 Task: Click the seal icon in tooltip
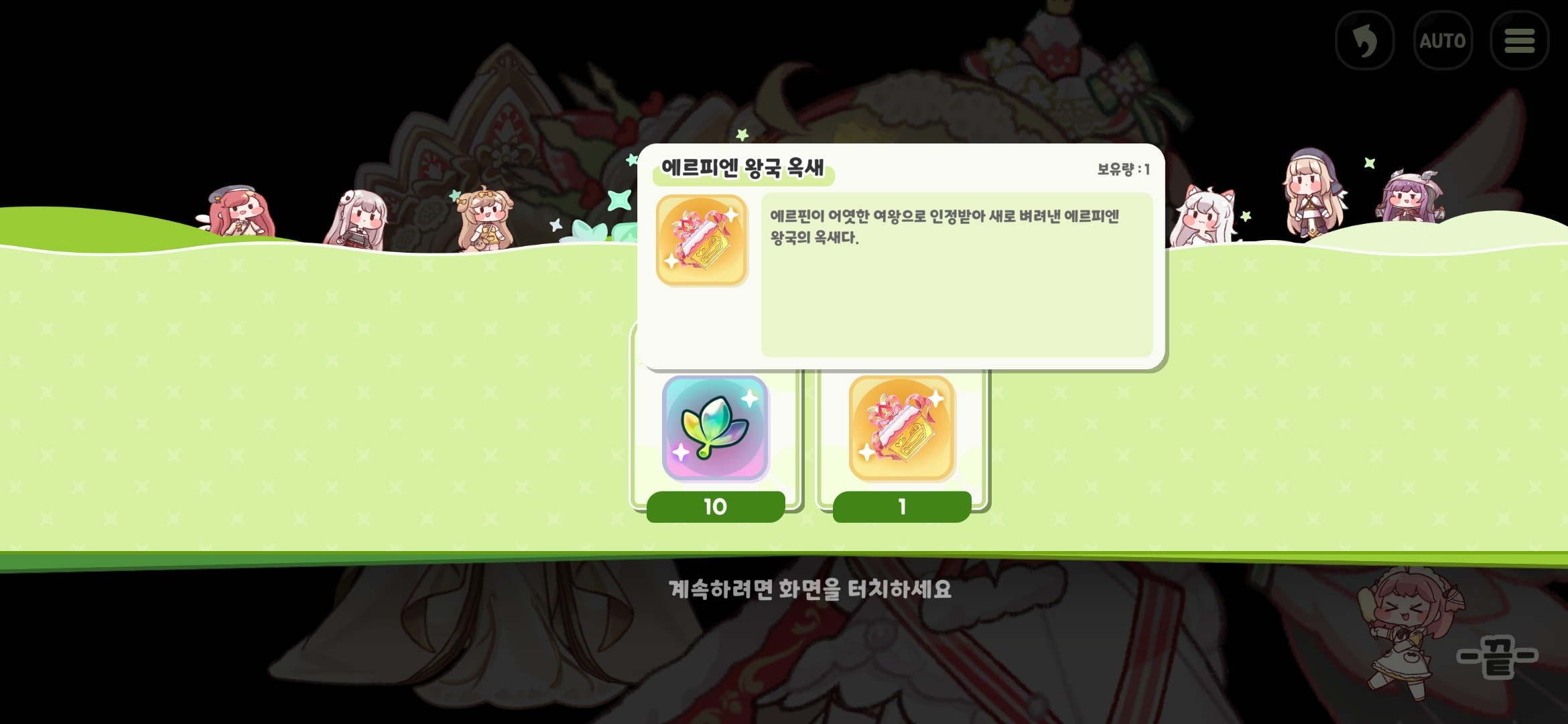702,240
